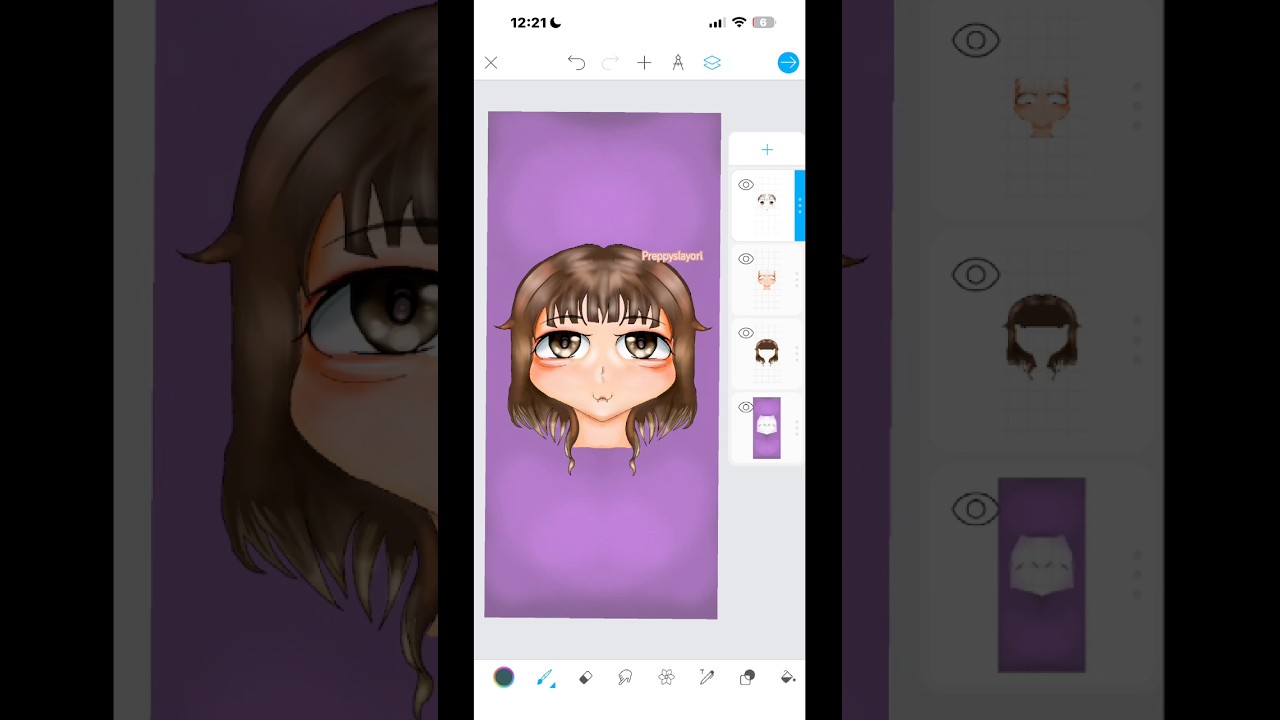Image resolution: width=1280 pixels, height=720 pixels.
Task: Open the top-bar plus add menu
Action: click(644, 63)
